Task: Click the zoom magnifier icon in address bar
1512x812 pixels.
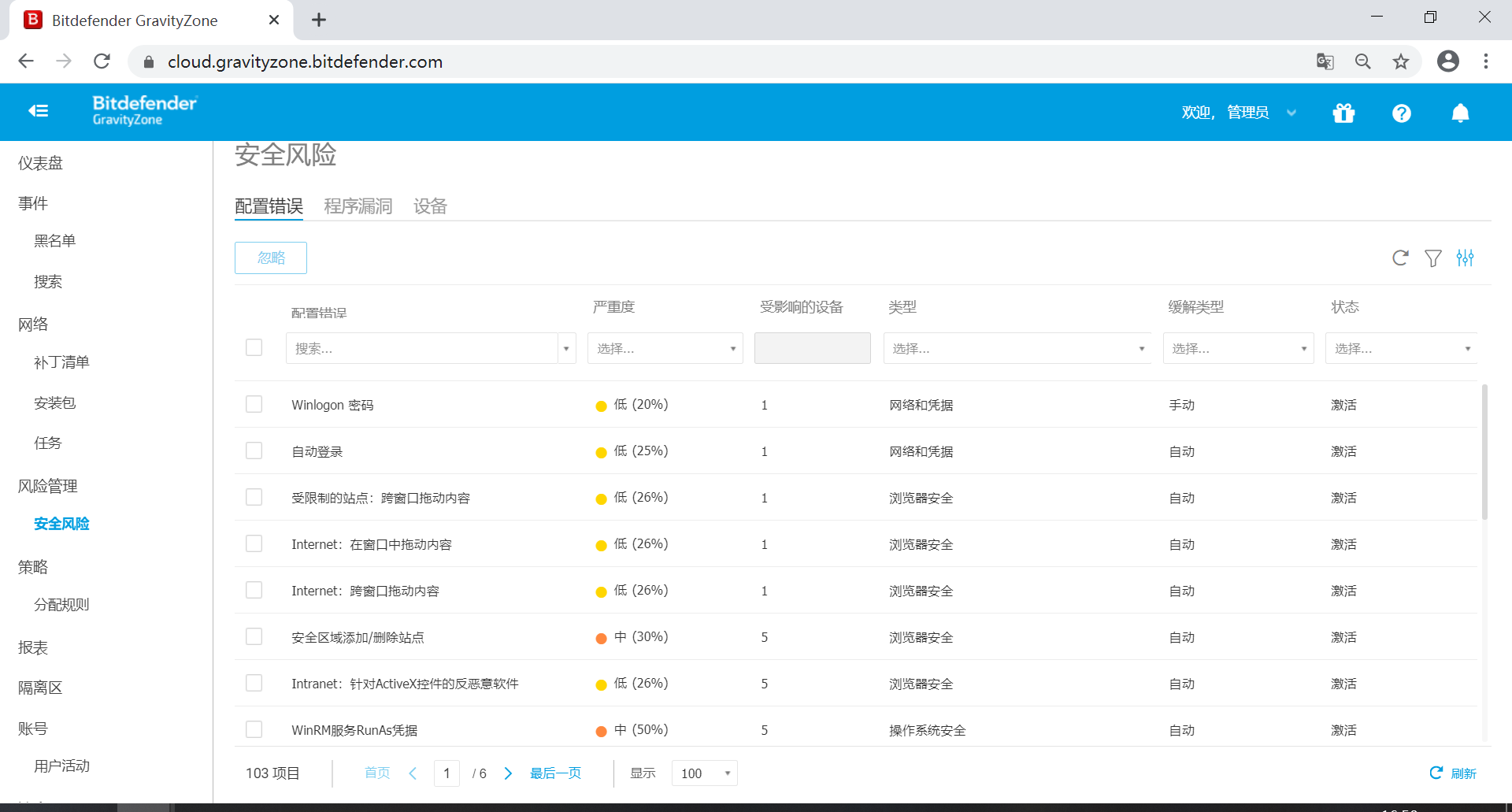Action: [x=1363, y=61]
